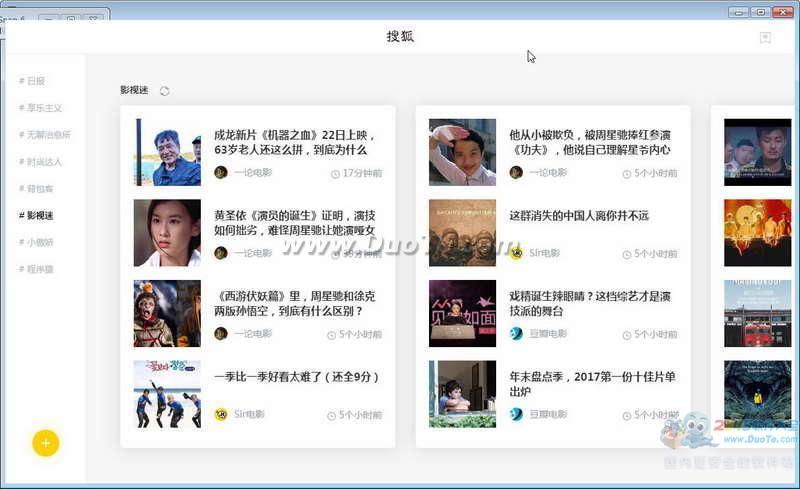Click the 豆瓣电影 avatar on 戏精诞生辣眼睛 article
Viewport: 800px width, 489px height.
point(516,333)
